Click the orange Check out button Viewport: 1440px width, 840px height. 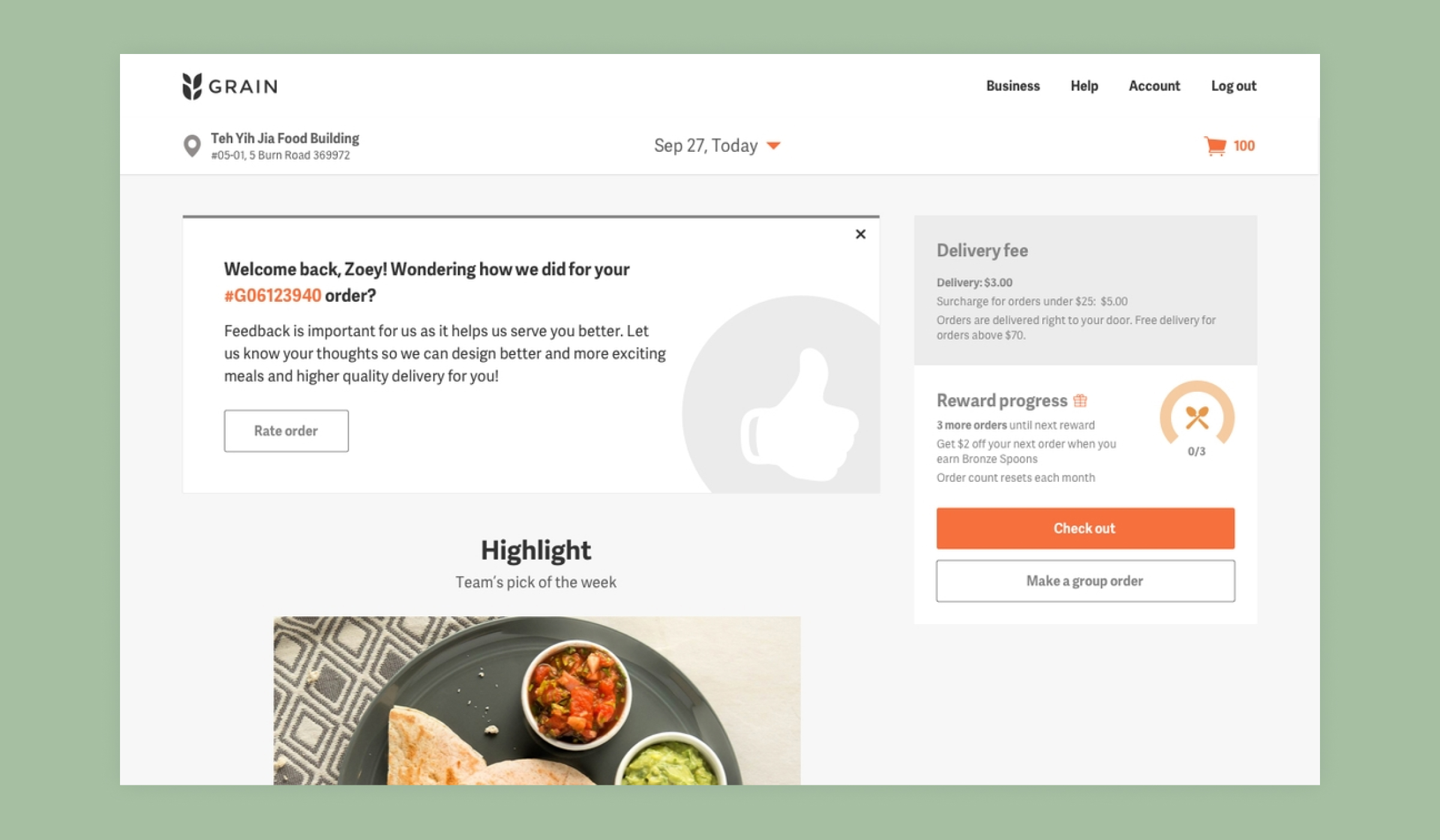1085,528
